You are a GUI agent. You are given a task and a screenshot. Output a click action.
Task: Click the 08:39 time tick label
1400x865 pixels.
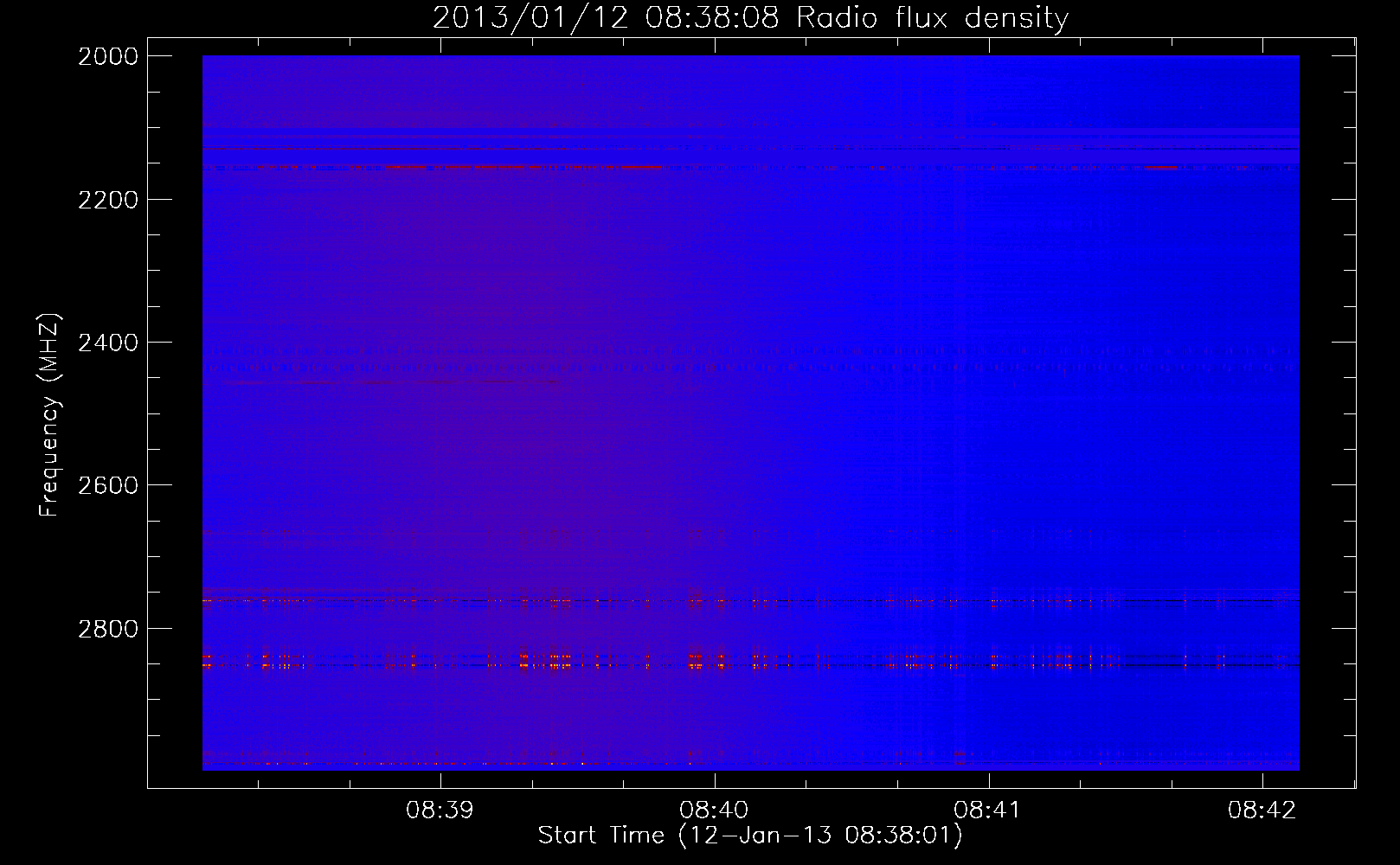[440, 811]
